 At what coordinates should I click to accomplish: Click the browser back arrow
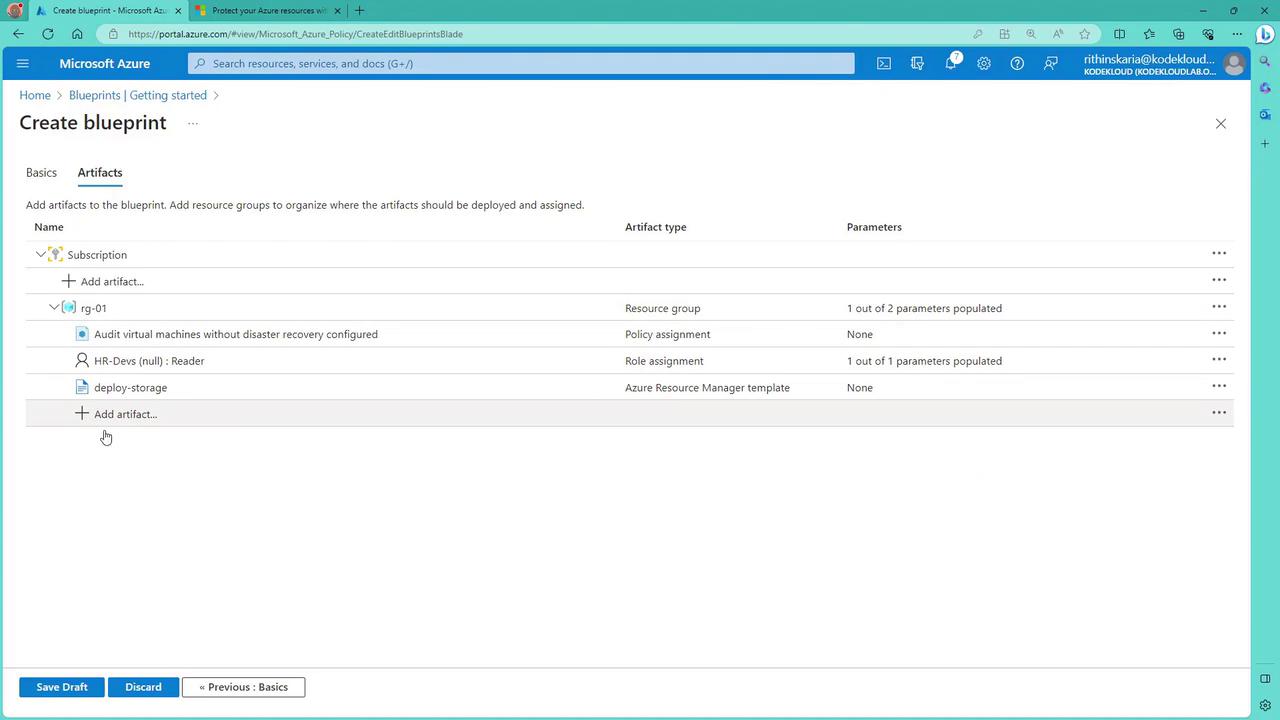19,34
